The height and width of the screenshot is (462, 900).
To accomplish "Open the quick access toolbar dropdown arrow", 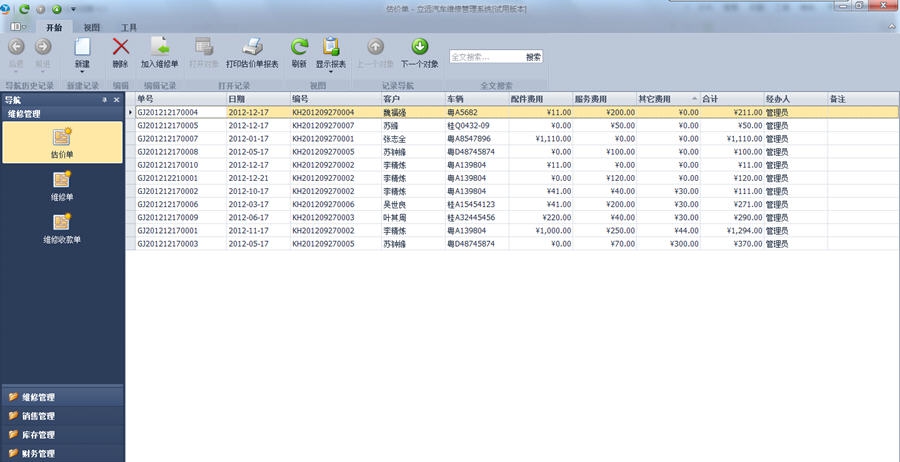I will click(73, 9).
